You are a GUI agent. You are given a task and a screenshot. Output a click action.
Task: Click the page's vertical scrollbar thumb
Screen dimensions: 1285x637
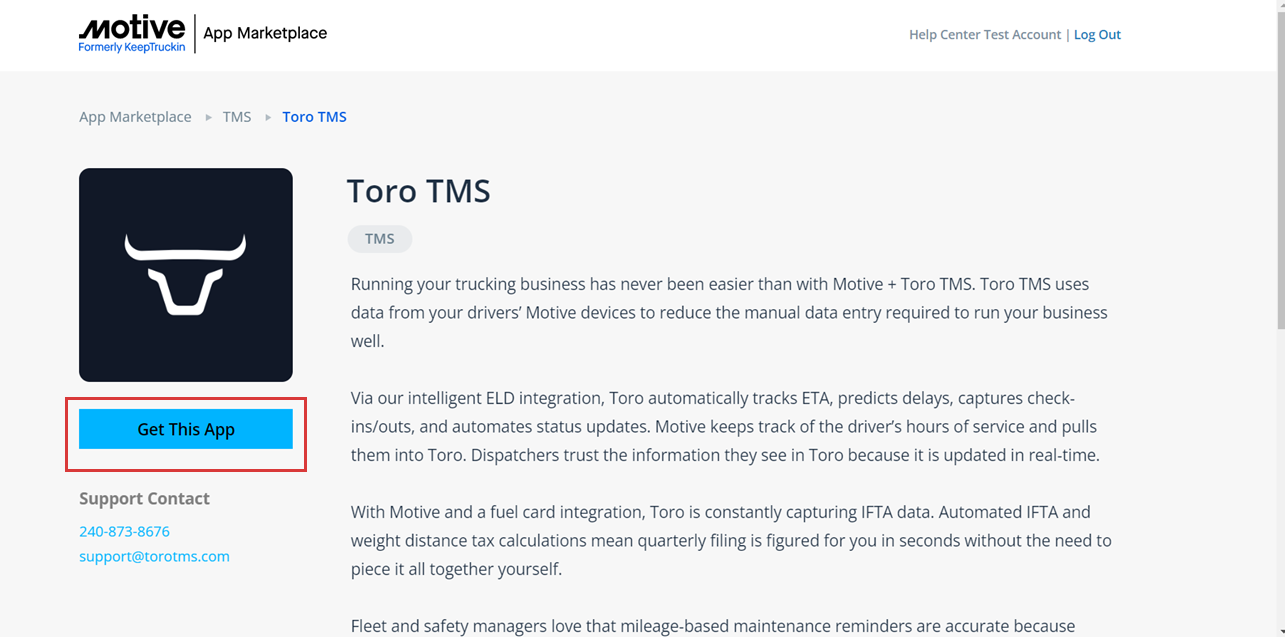point(1279,170)
